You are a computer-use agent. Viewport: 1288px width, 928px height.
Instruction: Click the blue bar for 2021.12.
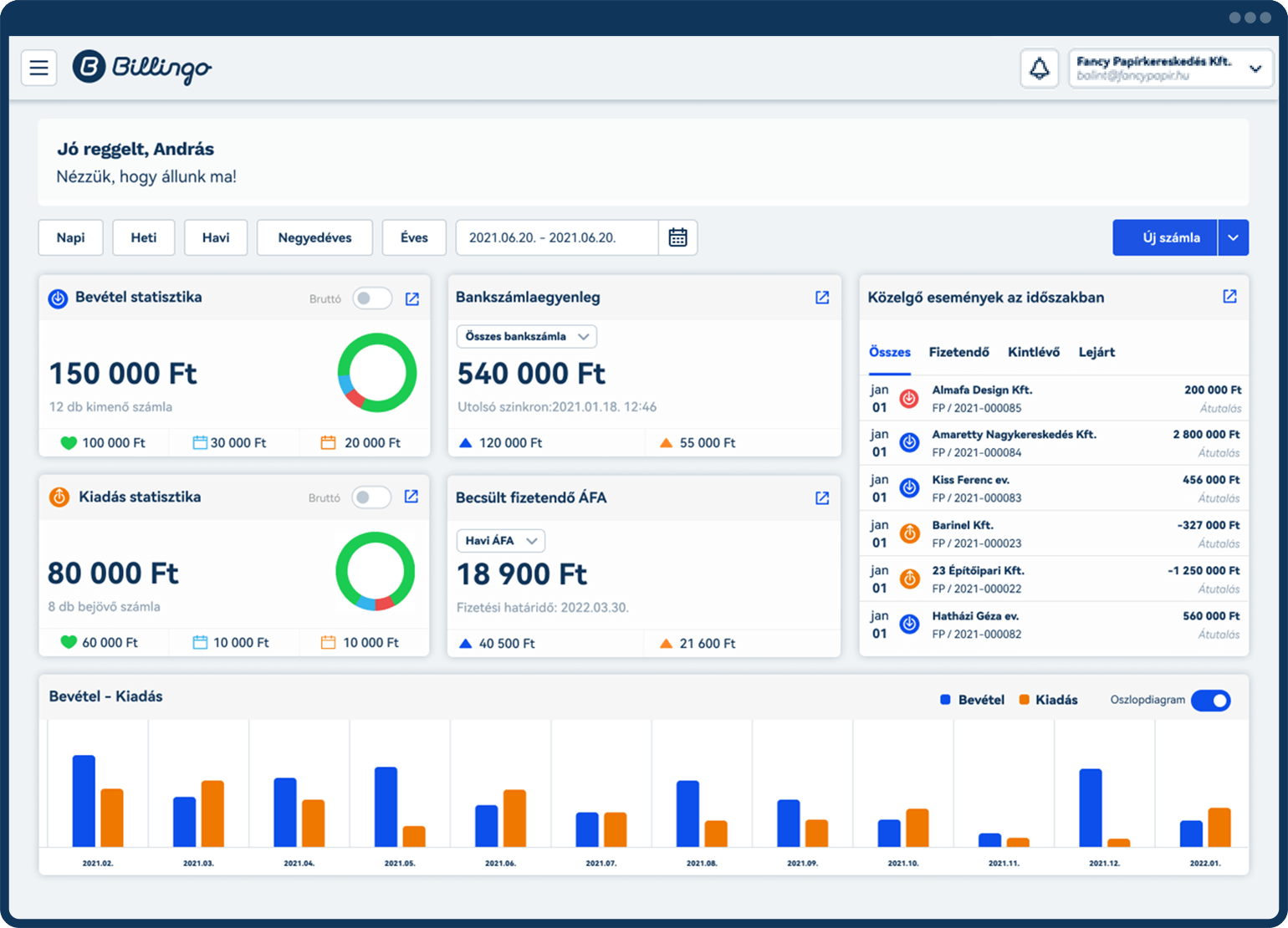(1091, 808)
